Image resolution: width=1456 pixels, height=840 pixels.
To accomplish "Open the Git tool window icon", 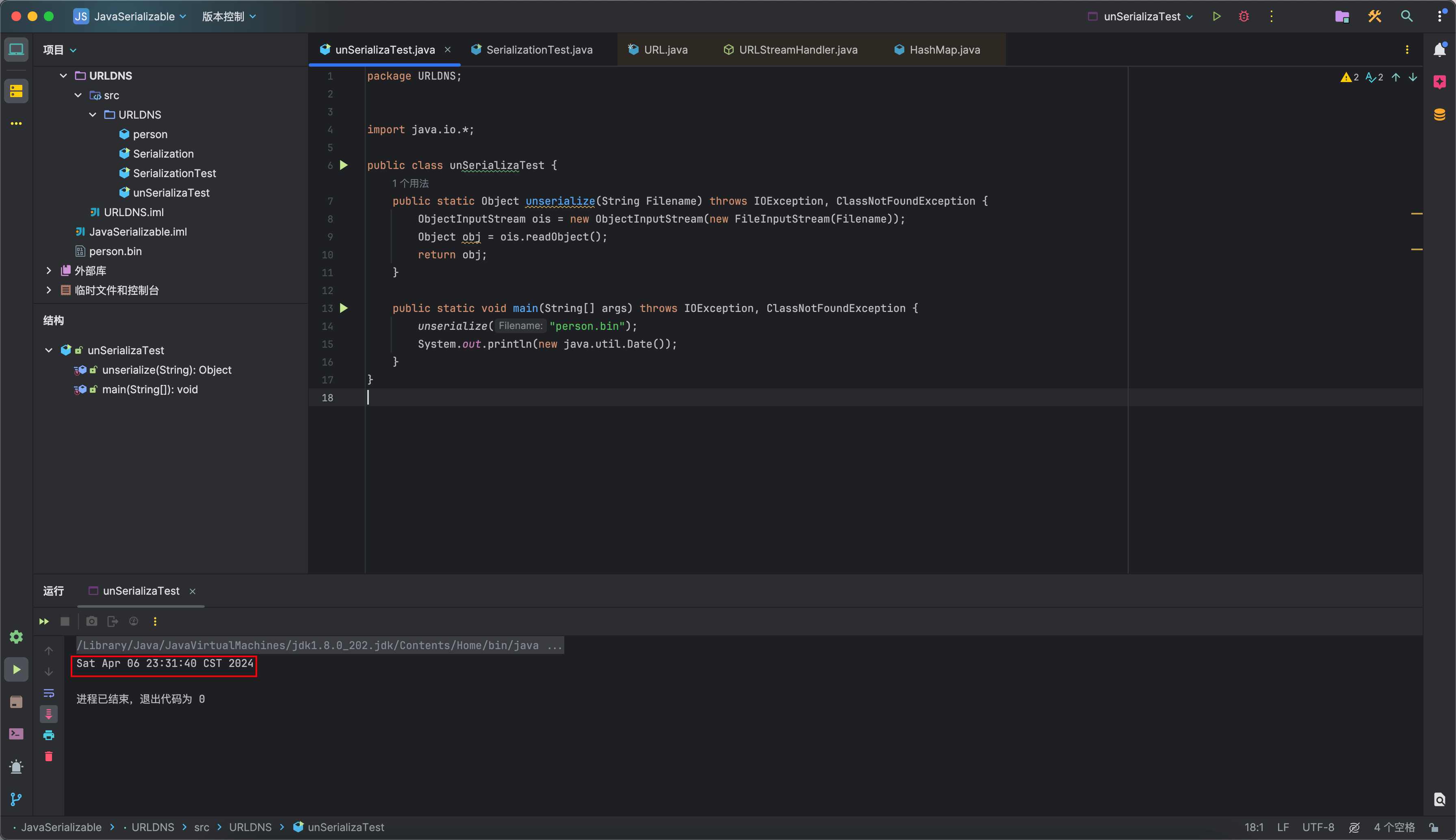I will 16,799.
